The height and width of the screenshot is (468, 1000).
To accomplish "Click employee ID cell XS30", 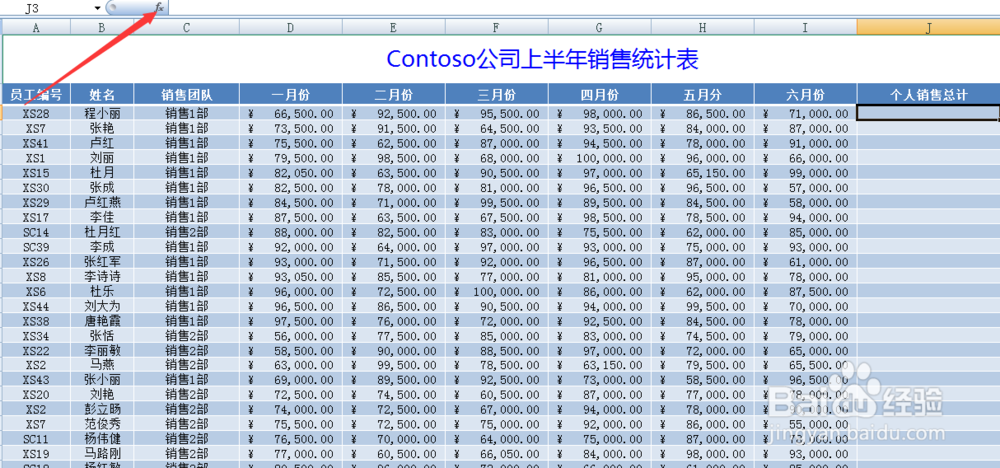I will [x=36, y=187].
